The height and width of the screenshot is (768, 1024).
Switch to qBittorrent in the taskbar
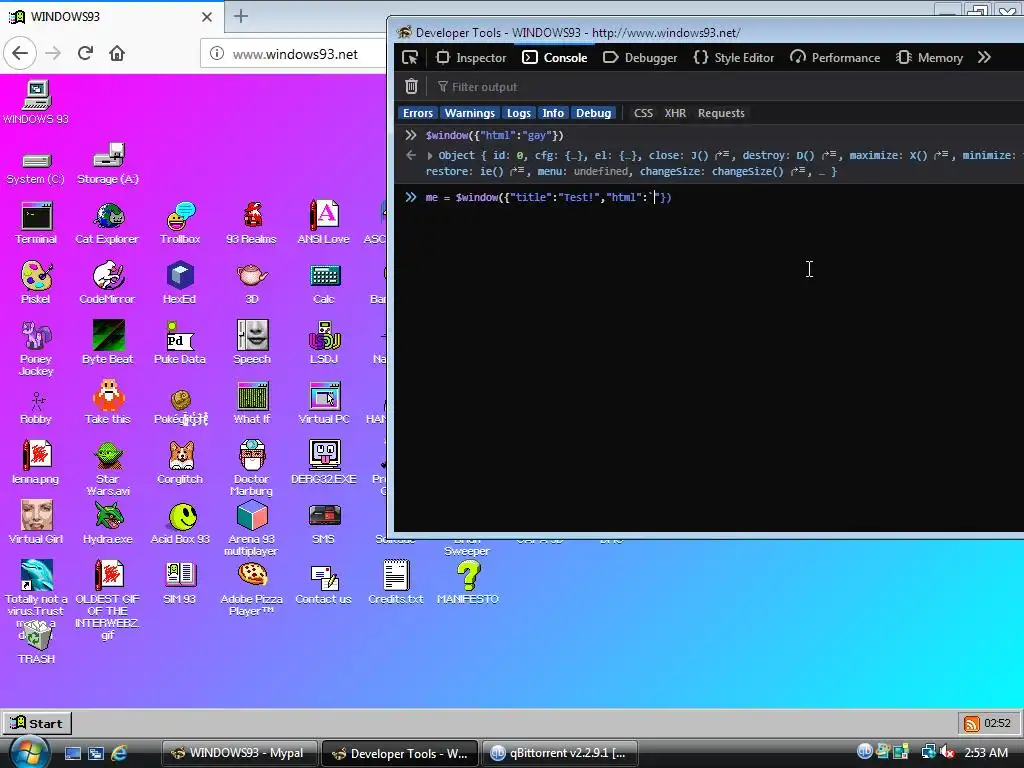(x=559, y=753)
